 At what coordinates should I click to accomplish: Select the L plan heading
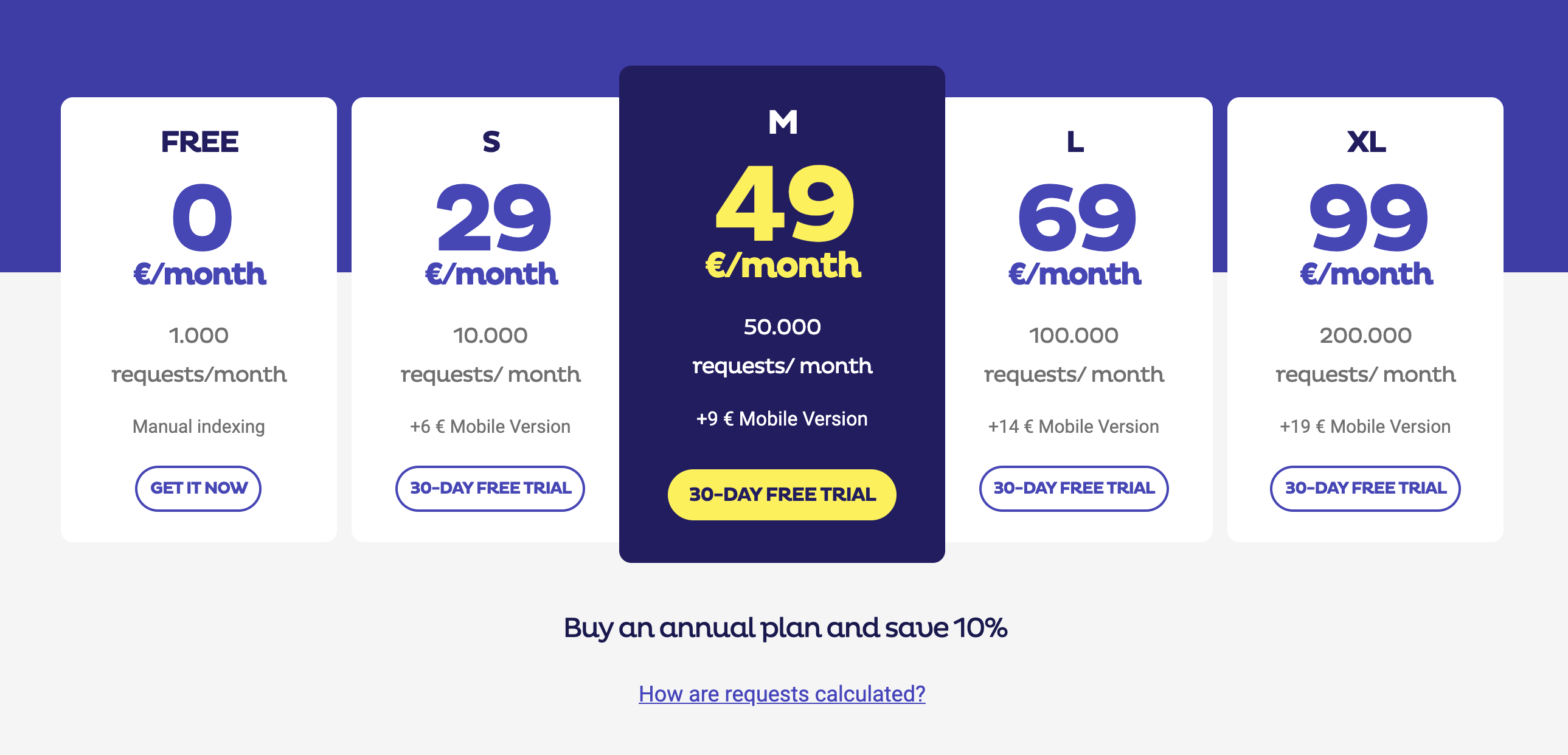coord(1074,142)
